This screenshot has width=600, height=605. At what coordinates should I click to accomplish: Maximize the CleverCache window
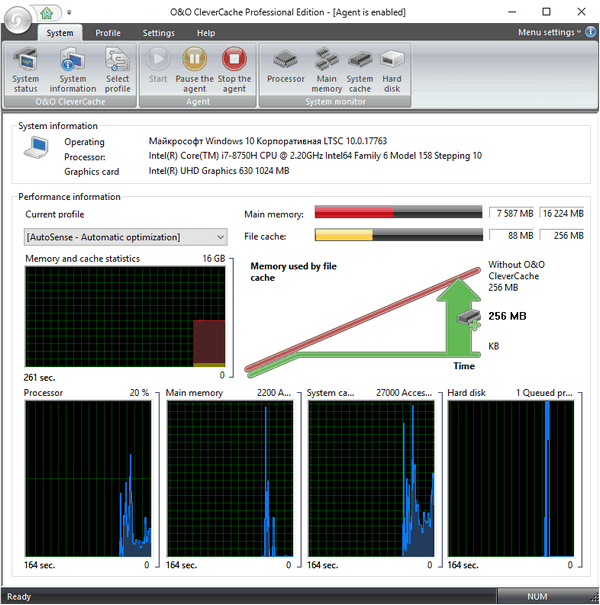546,12
